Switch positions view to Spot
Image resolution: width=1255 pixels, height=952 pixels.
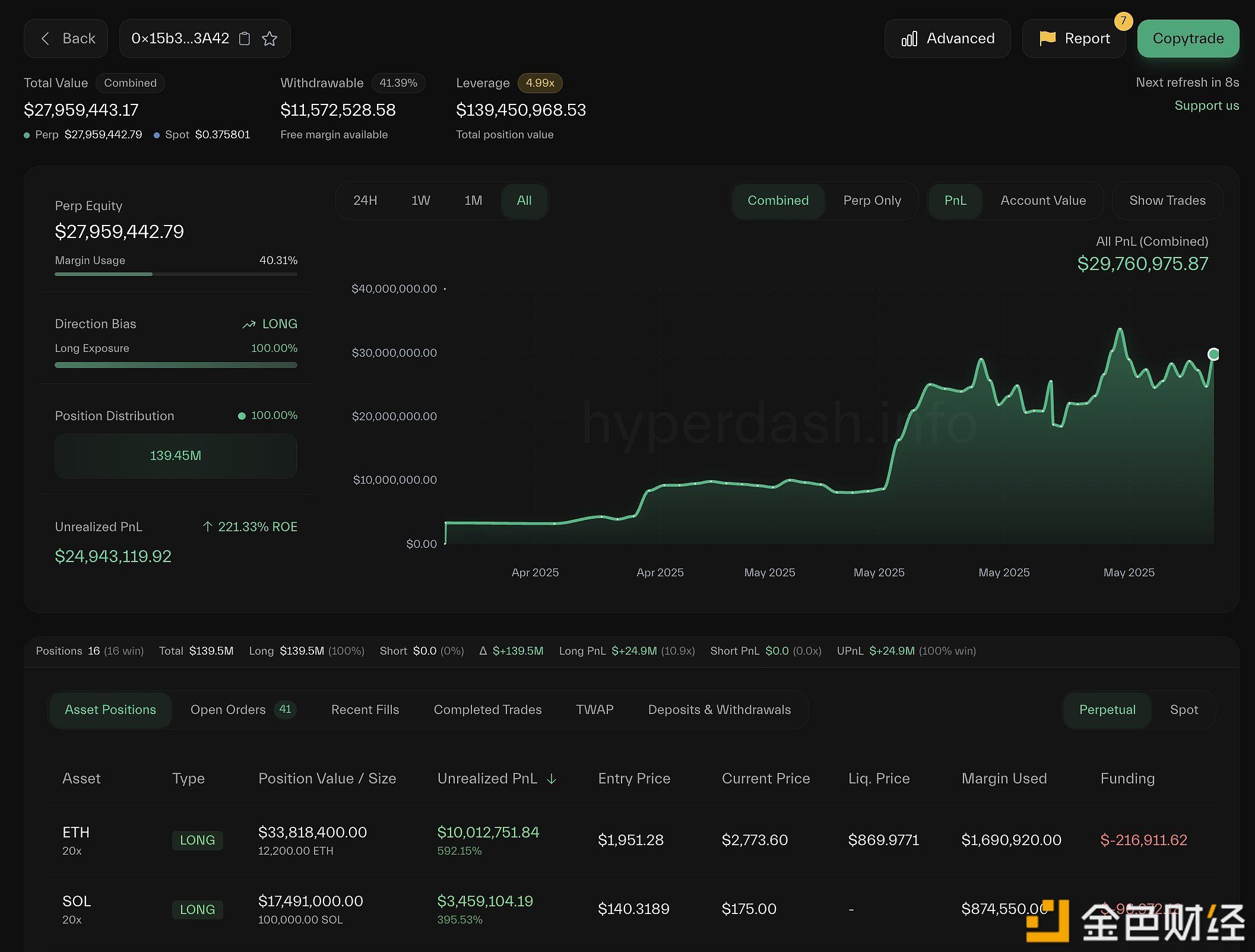click(x=1183, y=710)
